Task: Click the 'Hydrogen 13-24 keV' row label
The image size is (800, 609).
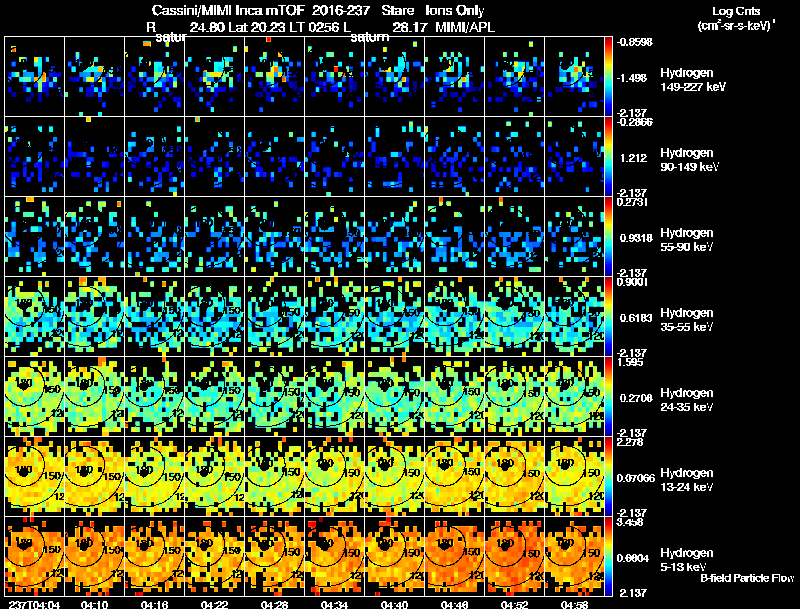Action: (x=687, y=480)
